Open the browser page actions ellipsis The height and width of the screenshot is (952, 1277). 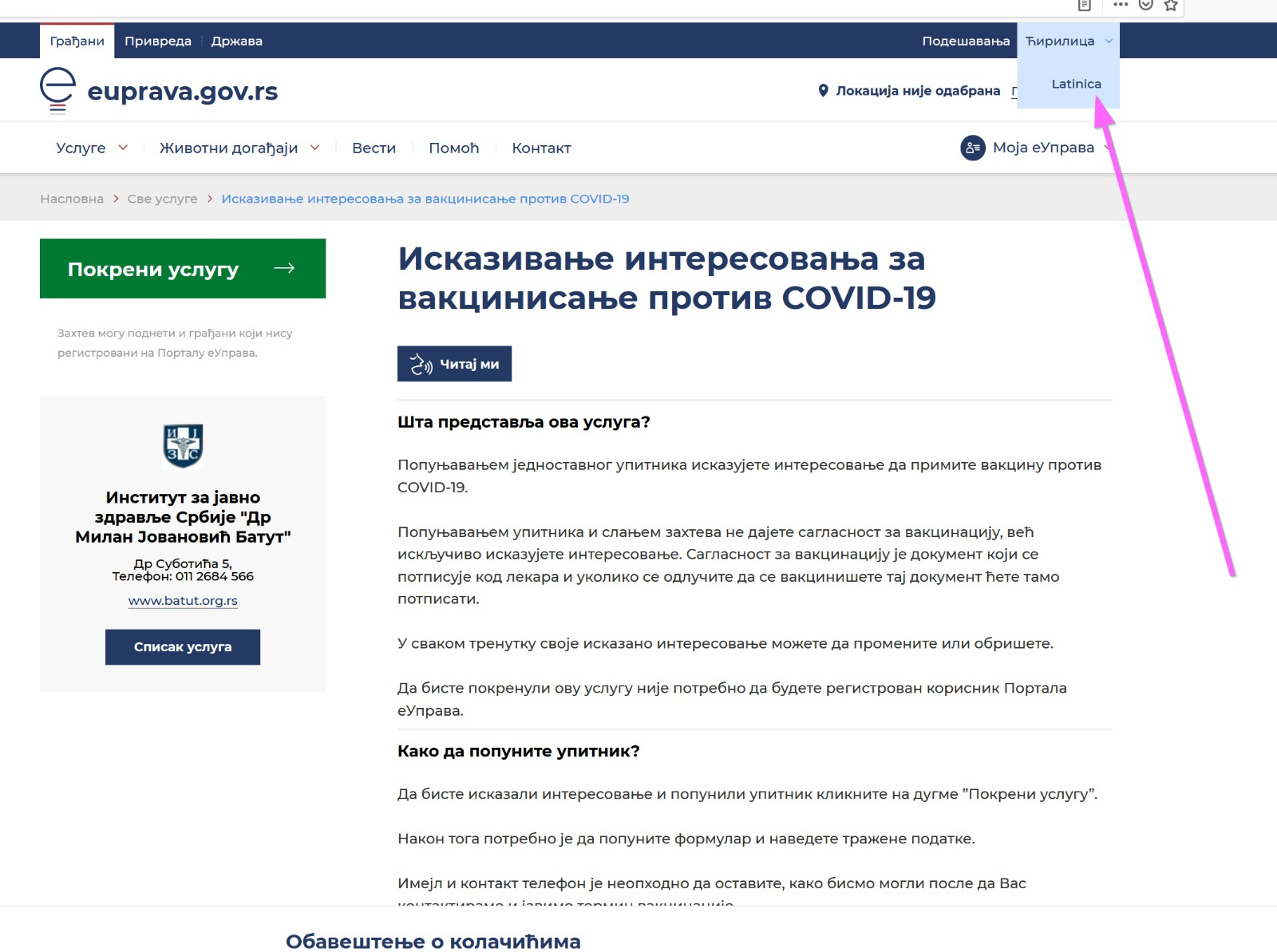pos(1121,6)
